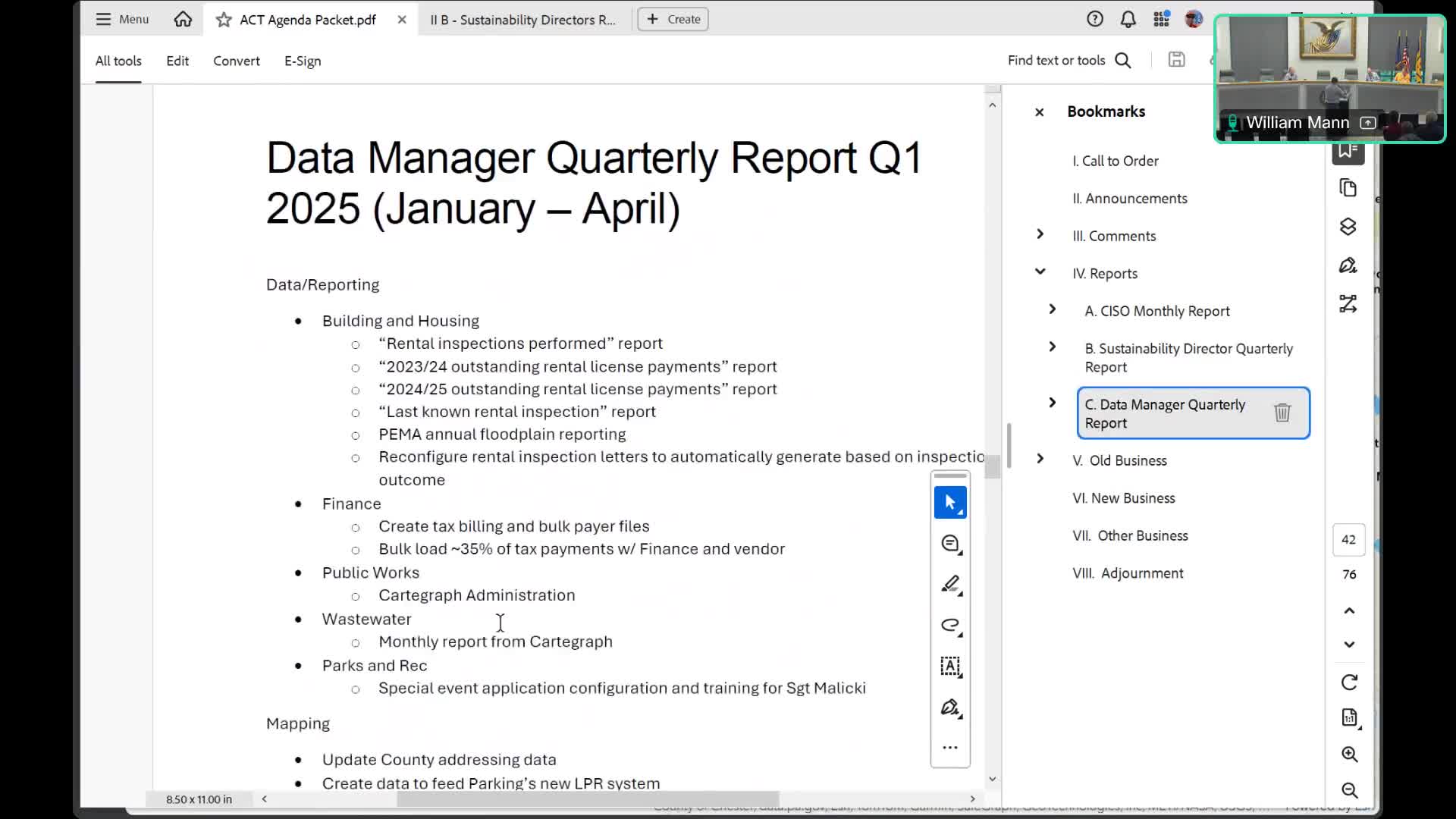Switch to Sustainability Directors Report tab
1456x819 pixels.
click(522, 20)
